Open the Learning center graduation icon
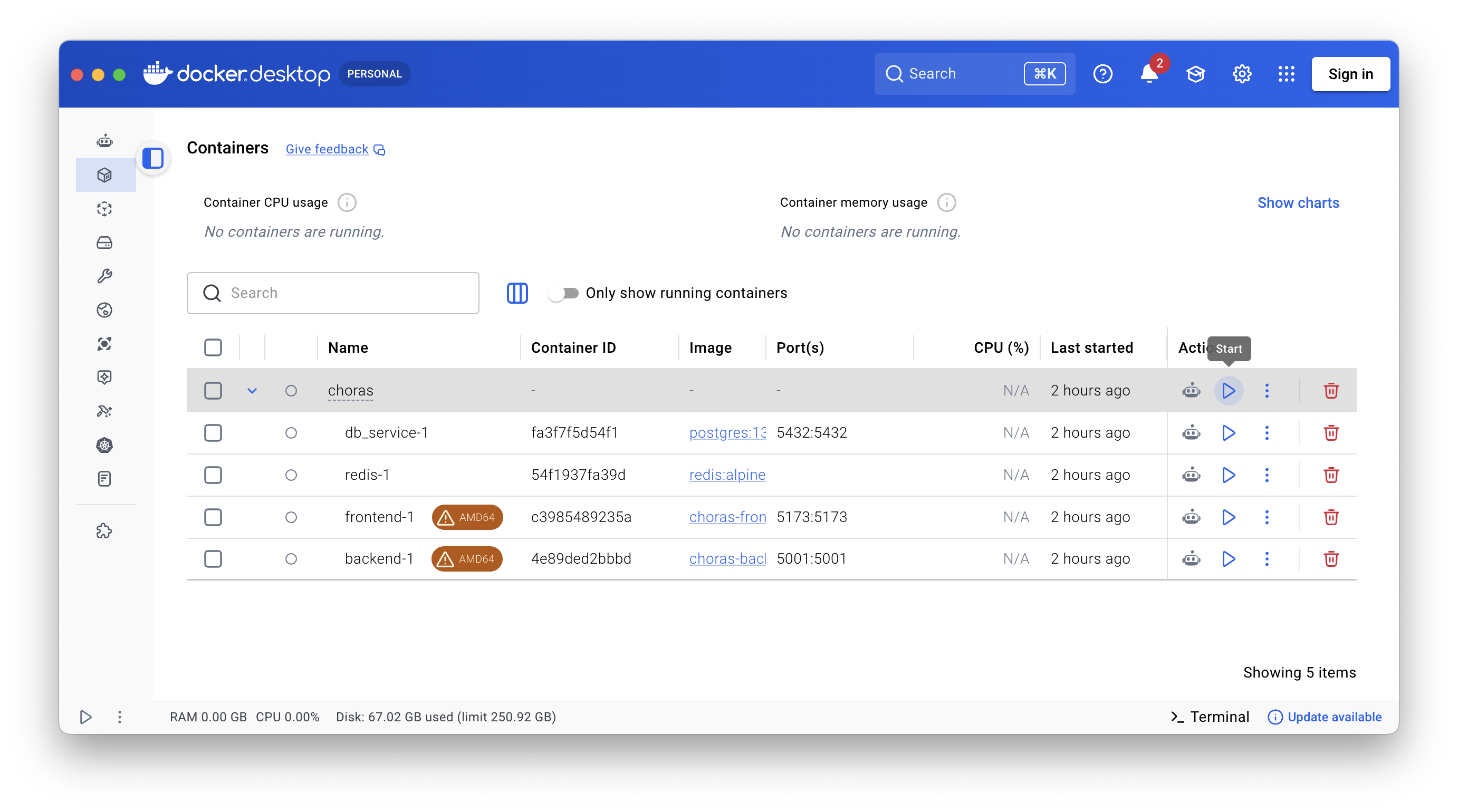Viewport: 1458px width, 812px height. pyautogui.click(x=1195, y=74)
